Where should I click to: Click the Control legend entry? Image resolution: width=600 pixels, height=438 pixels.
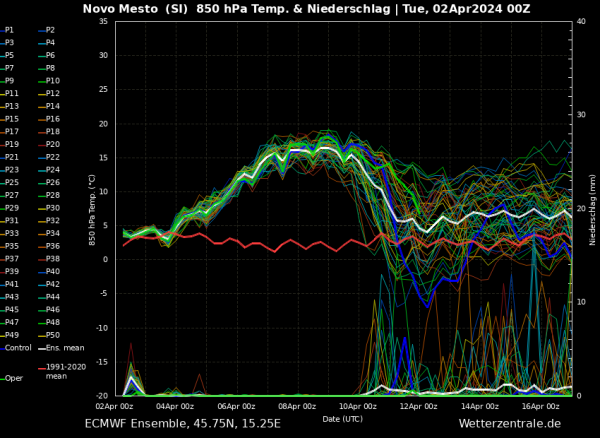(16, 348)
